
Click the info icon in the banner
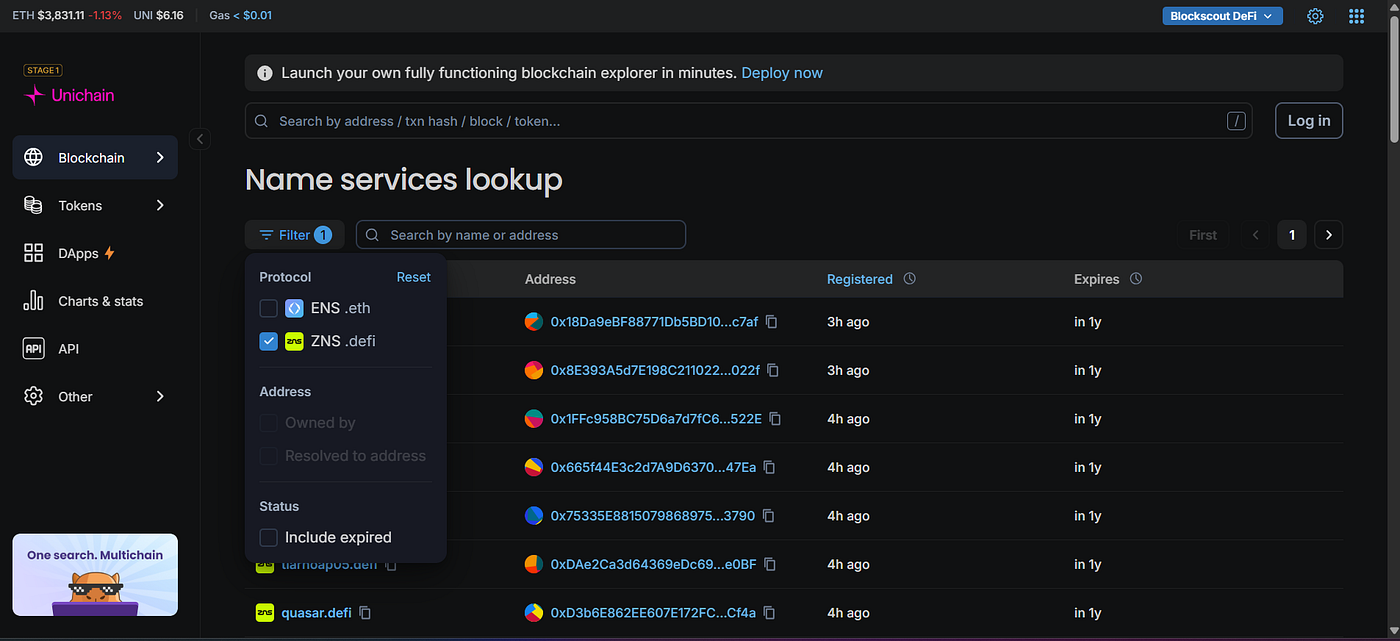tap(265, 73)
